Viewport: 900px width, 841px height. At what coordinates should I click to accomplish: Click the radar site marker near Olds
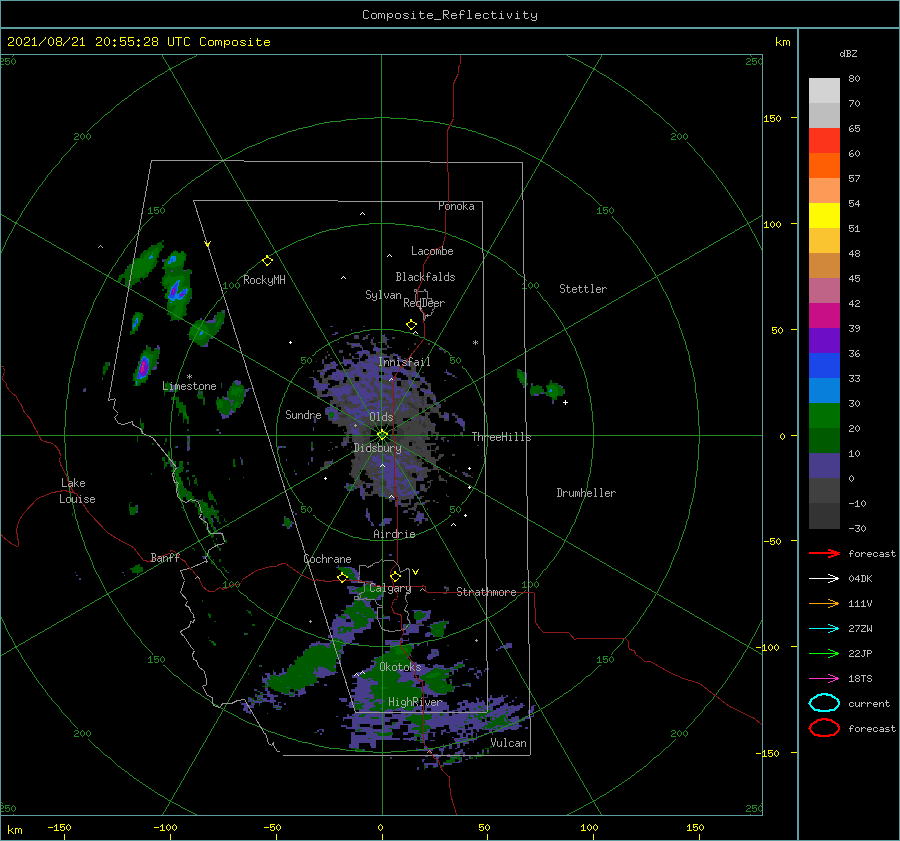382,435
